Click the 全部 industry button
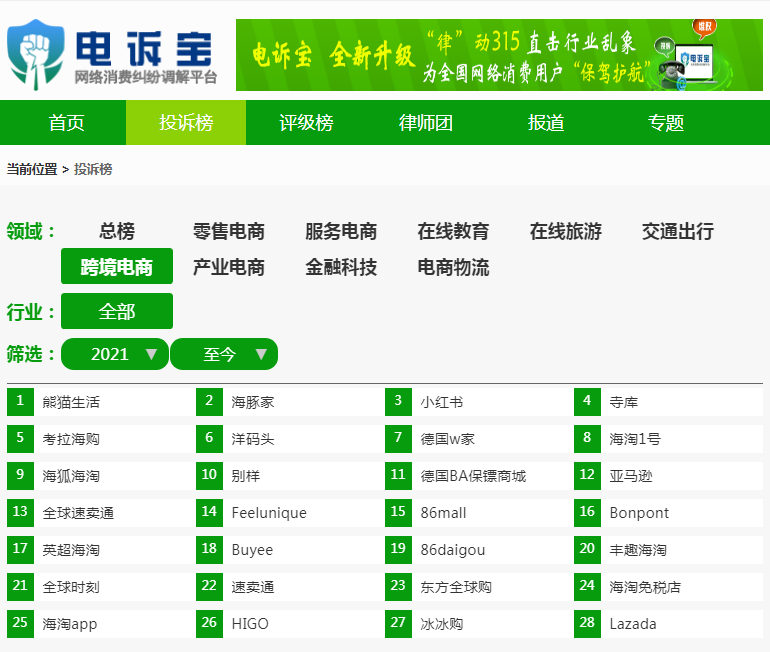 (117, 311)
